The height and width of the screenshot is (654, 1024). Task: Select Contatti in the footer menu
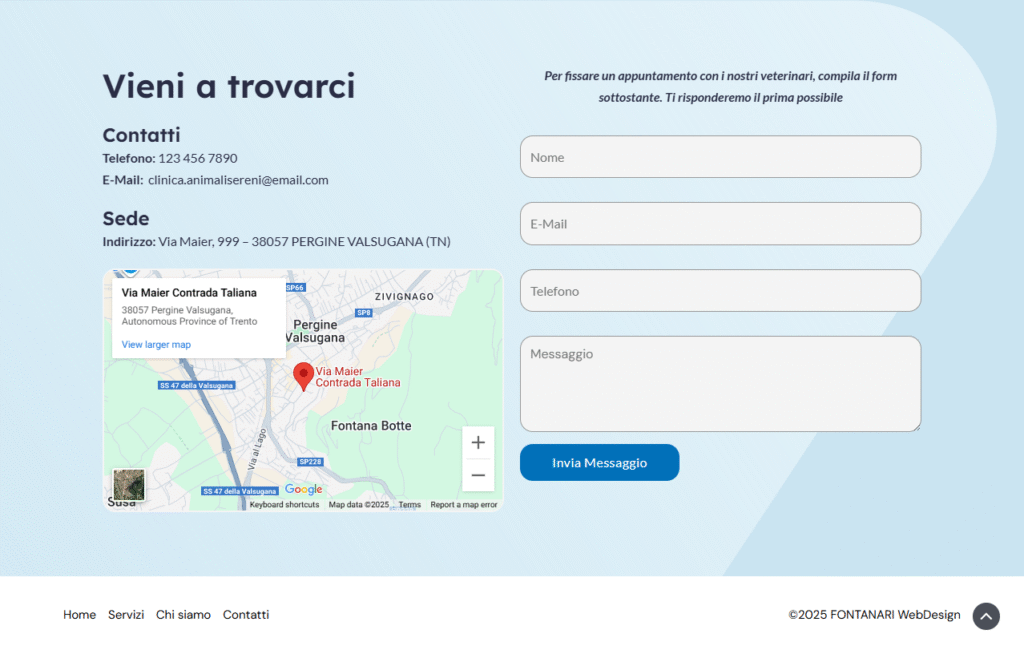246,615
